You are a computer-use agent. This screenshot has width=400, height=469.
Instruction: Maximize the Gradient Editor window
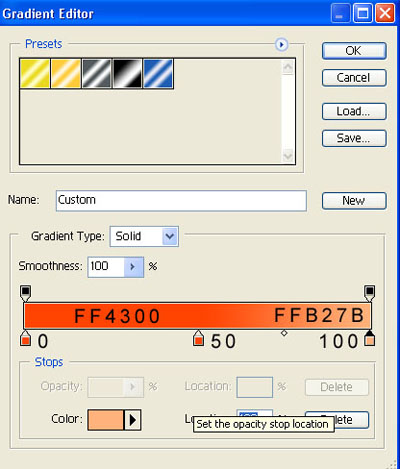(363, 13)
